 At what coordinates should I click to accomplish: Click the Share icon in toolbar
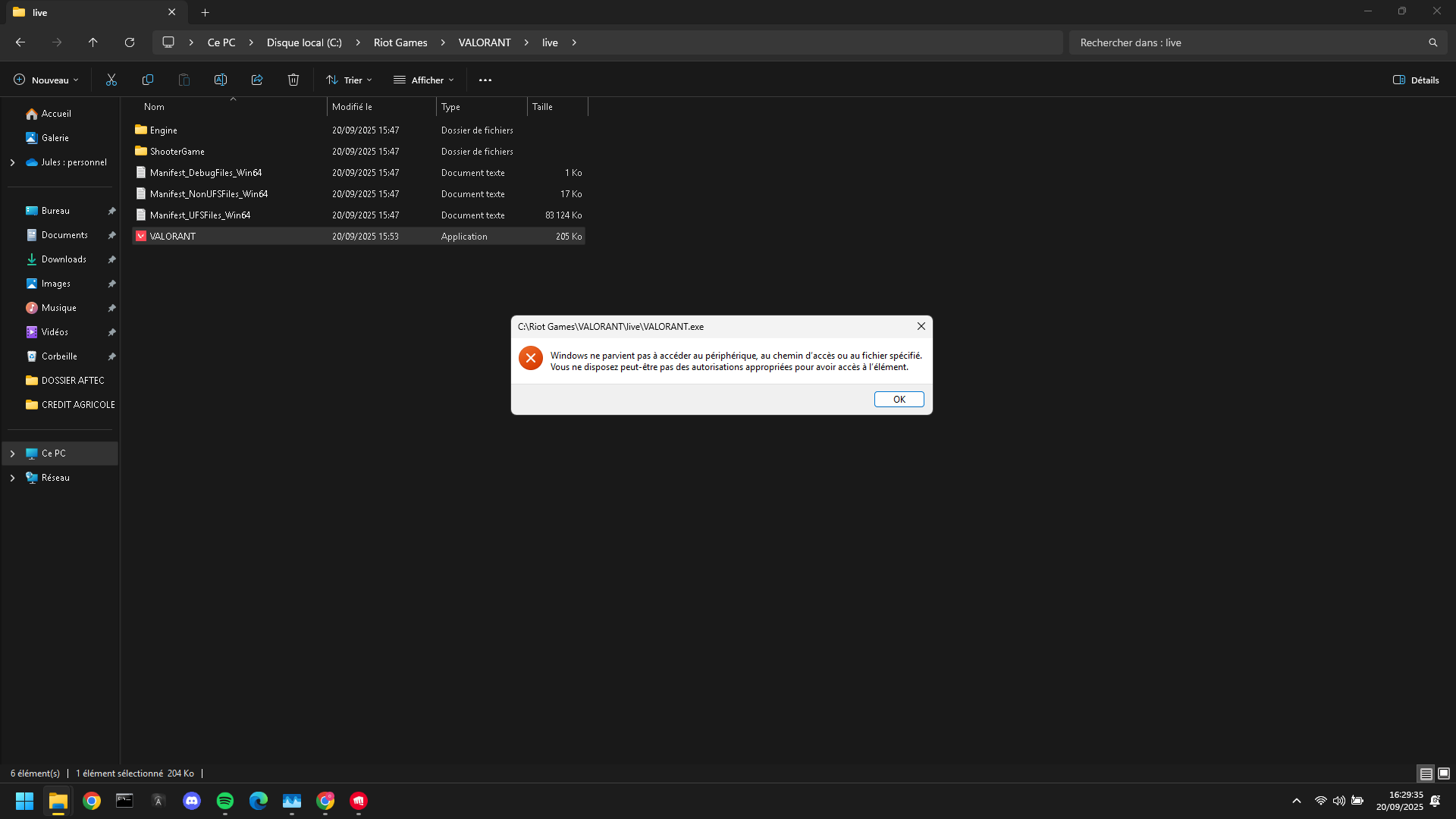(x=257, y=80)
